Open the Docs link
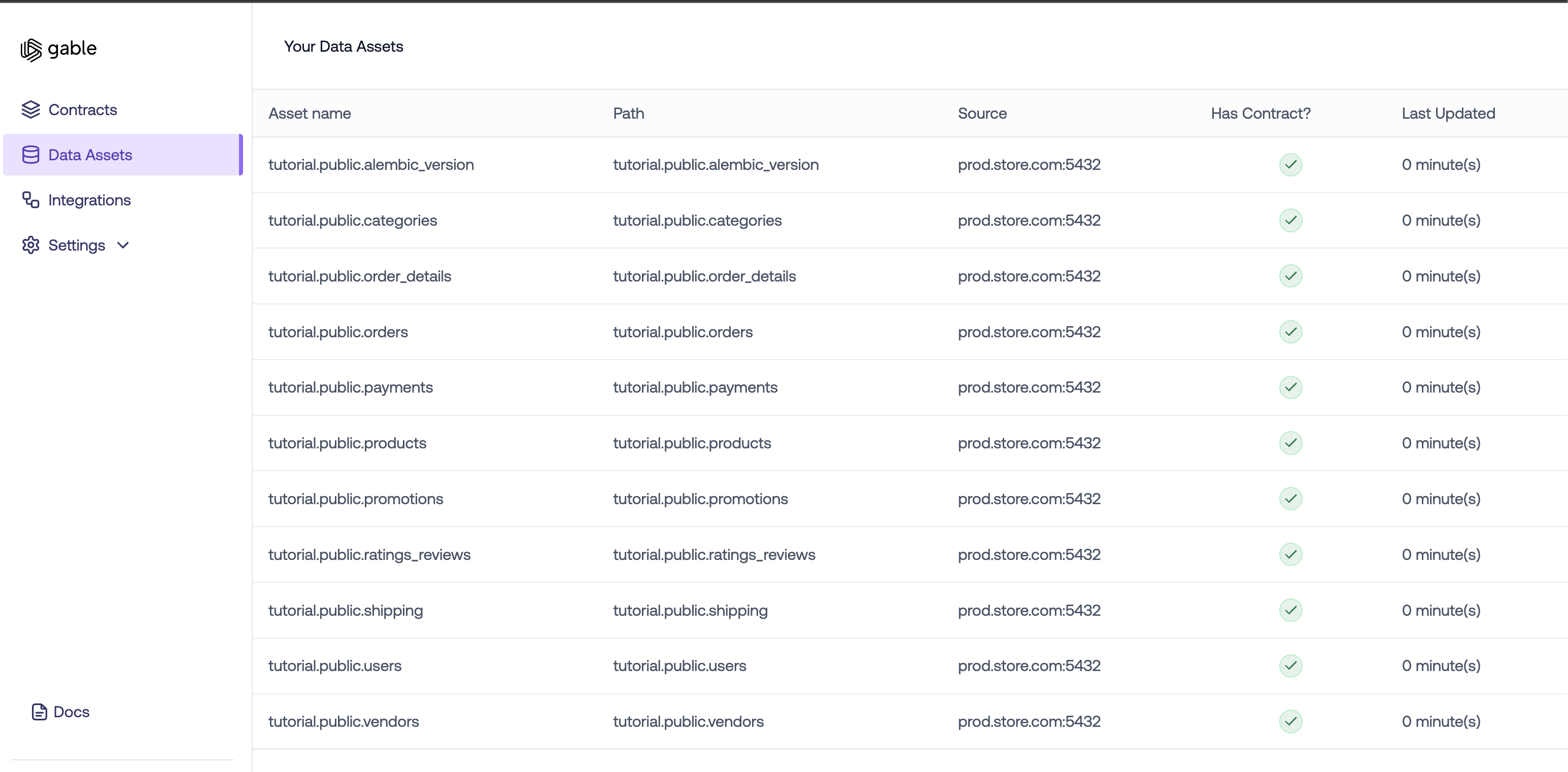Screen dimensions: 1568x772 tap(71, 711)
